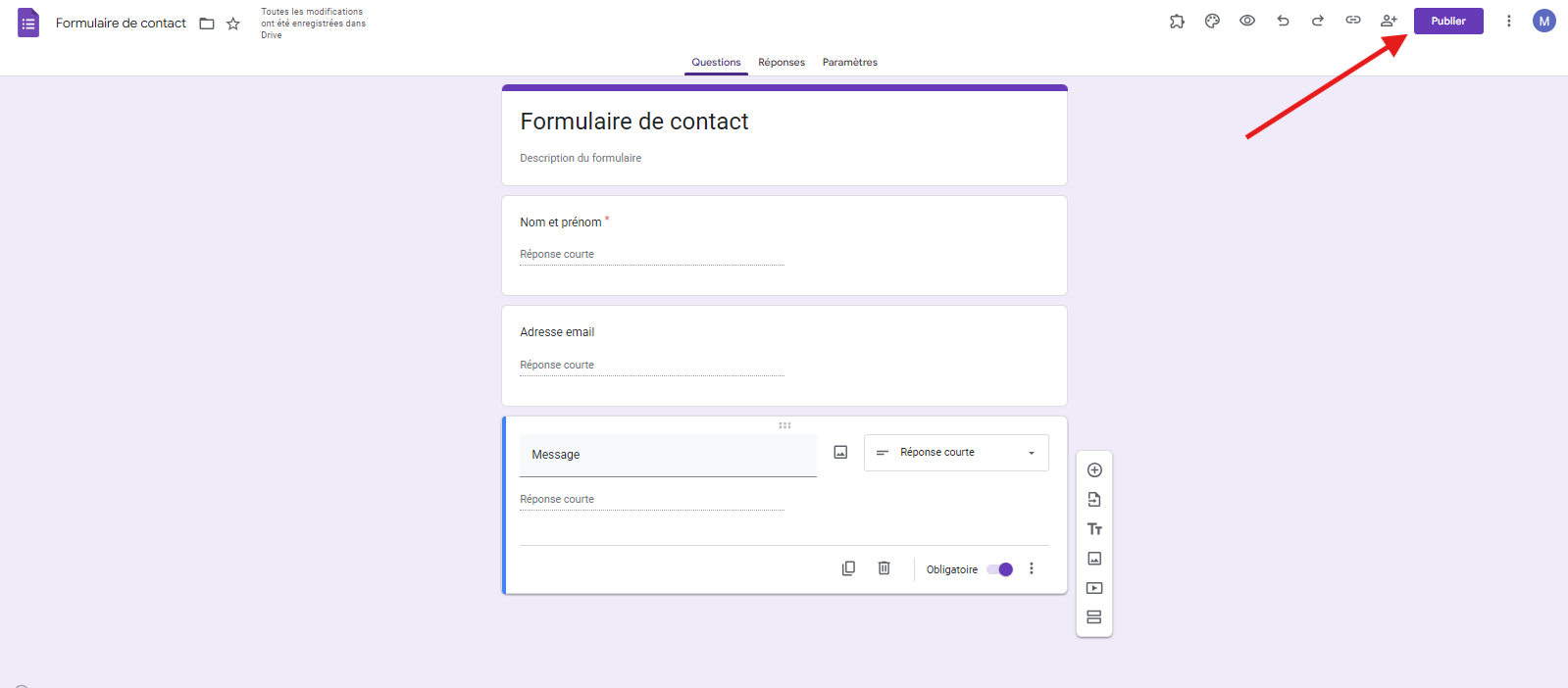This screenshot has height=688, width=1568.
Task: Toggle the Obligatoire switch
Action: [x=1000, y=569]
